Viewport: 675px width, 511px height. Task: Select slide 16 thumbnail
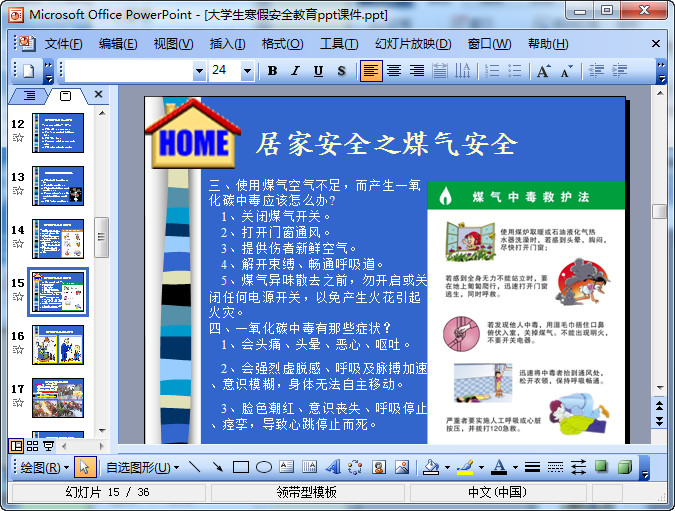[x=58, y=345]
